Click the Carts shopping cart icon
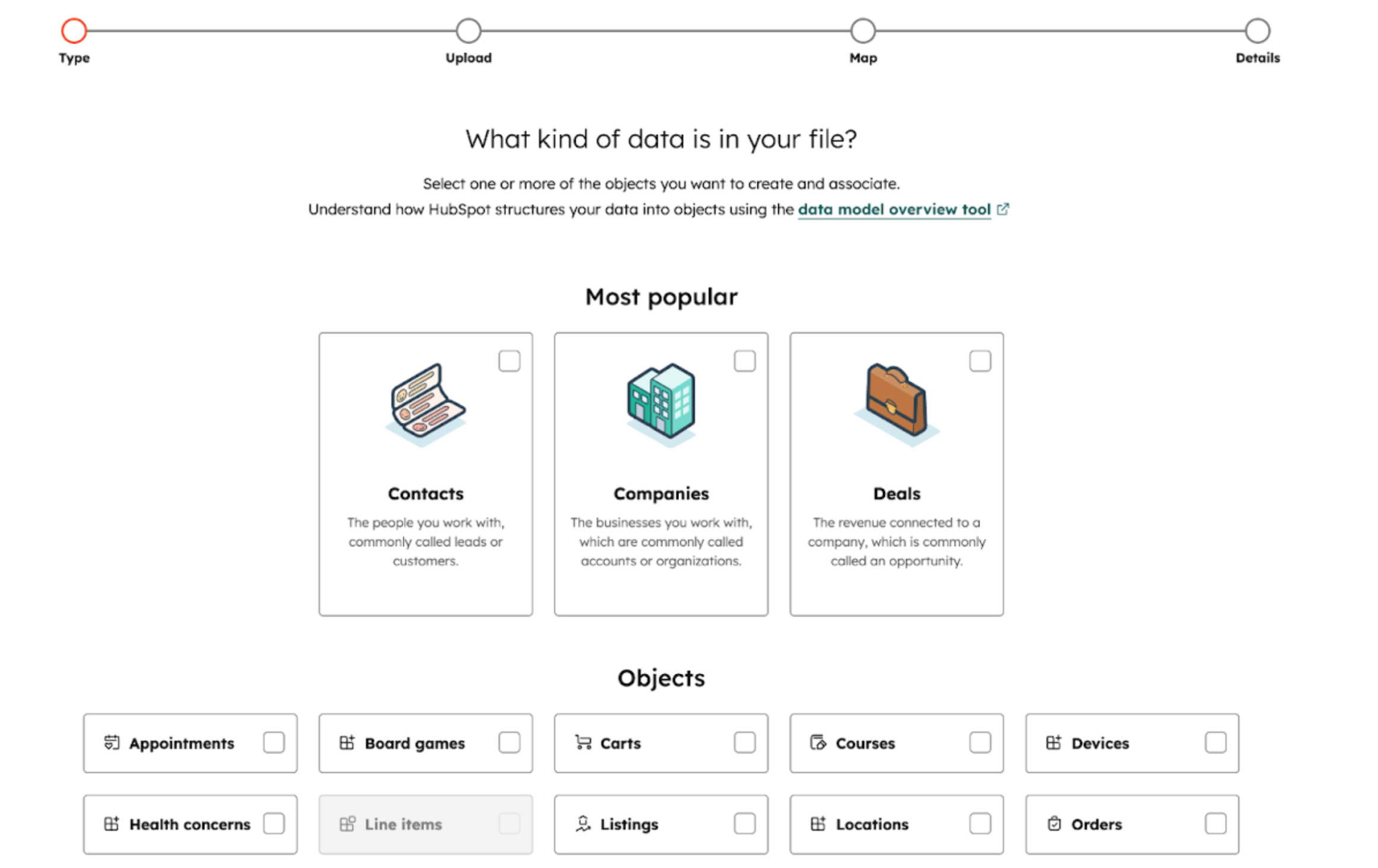 (583, 743)
